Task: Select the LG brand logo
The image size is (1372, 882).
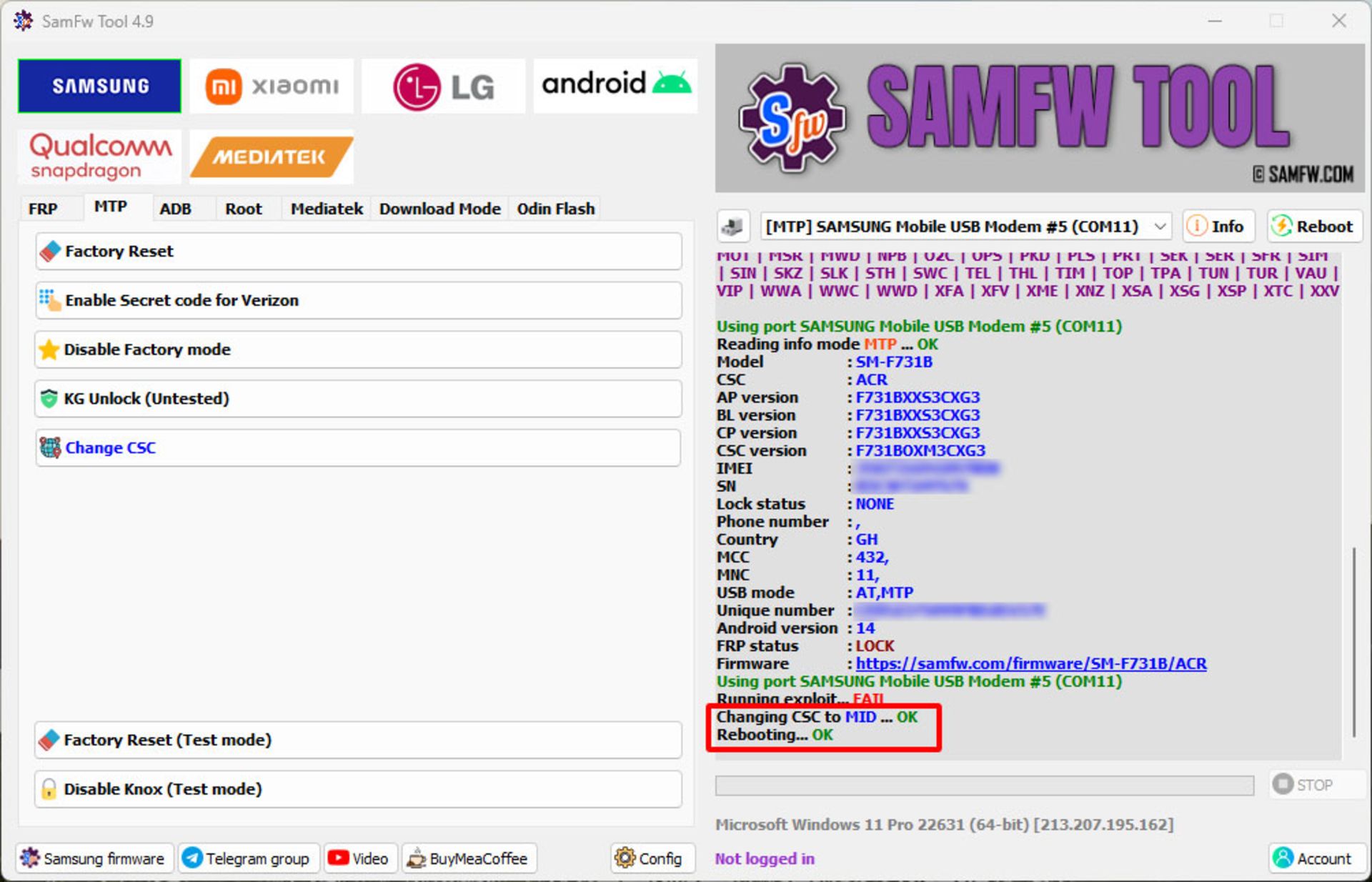Action: tap(443, 86)
